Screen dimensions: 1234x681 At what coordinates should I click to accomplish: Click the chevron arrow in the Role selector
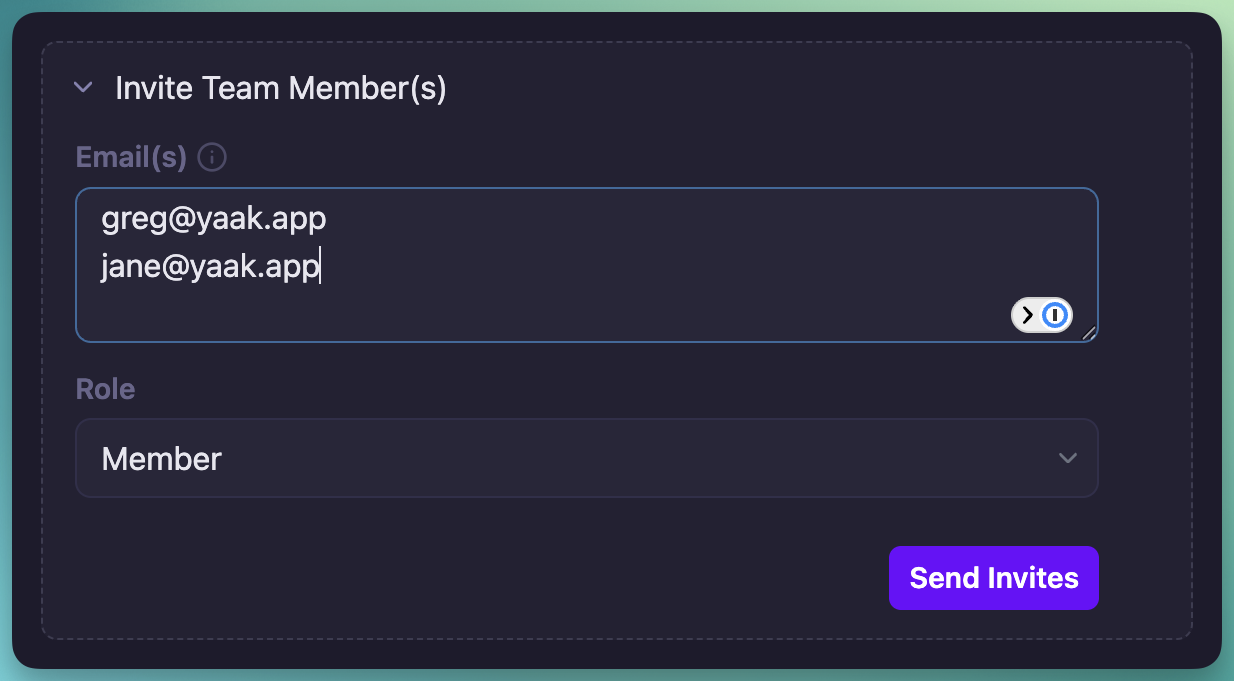1068,458
